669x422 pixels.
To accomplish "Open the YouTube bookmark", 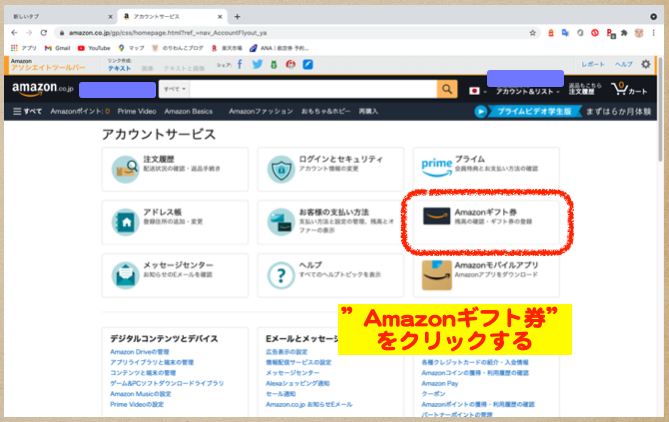I will point(94,48).
